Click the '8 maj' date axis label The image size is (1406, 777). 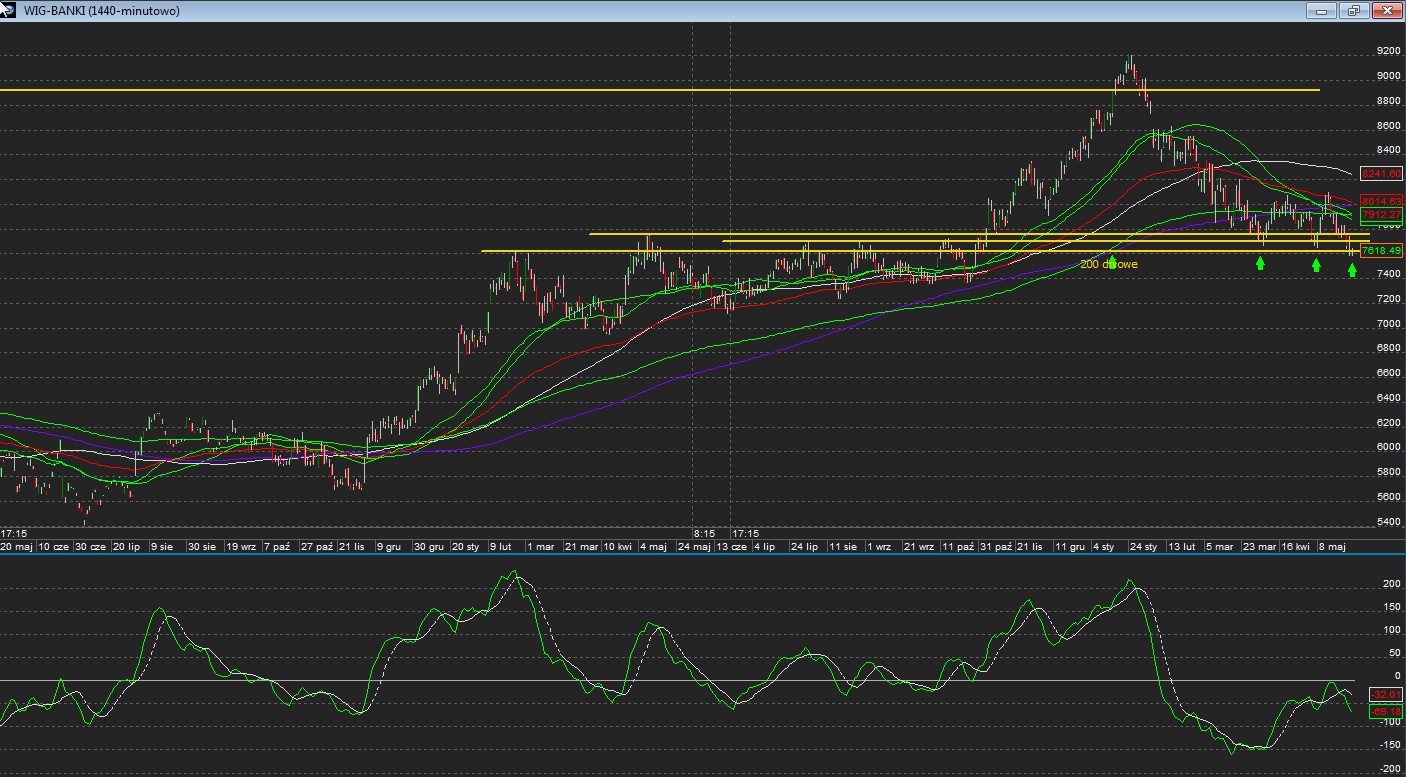pos(1332,547)
